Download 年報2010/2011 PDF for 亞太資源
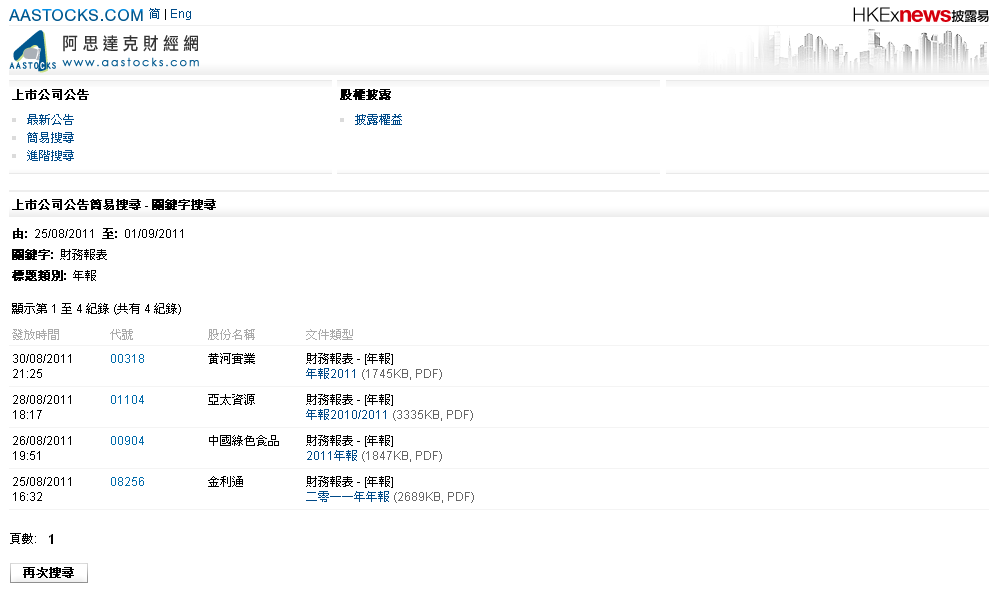 (346, 415)
